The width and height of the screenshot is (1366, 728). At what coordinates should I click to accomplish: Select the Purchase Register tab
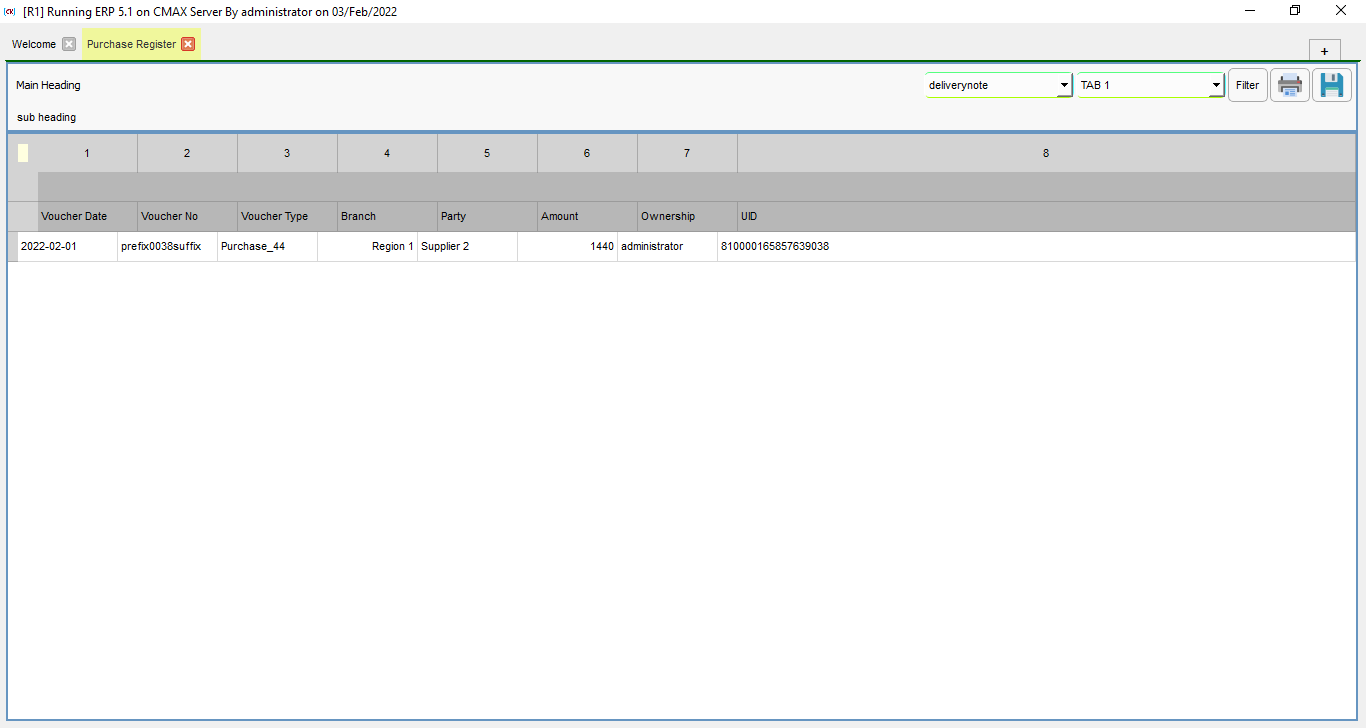(131, 44)
